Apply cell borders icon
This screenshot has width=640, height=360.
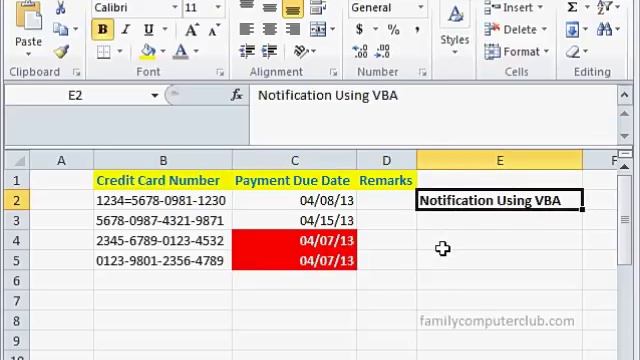click(x=104, y=52)
